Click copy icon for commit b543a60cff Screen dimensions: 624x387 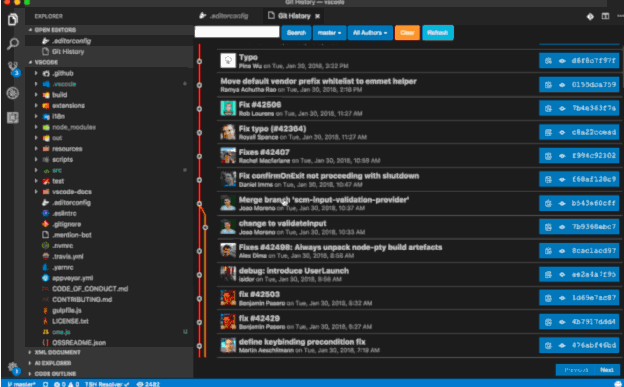point(548,203)
